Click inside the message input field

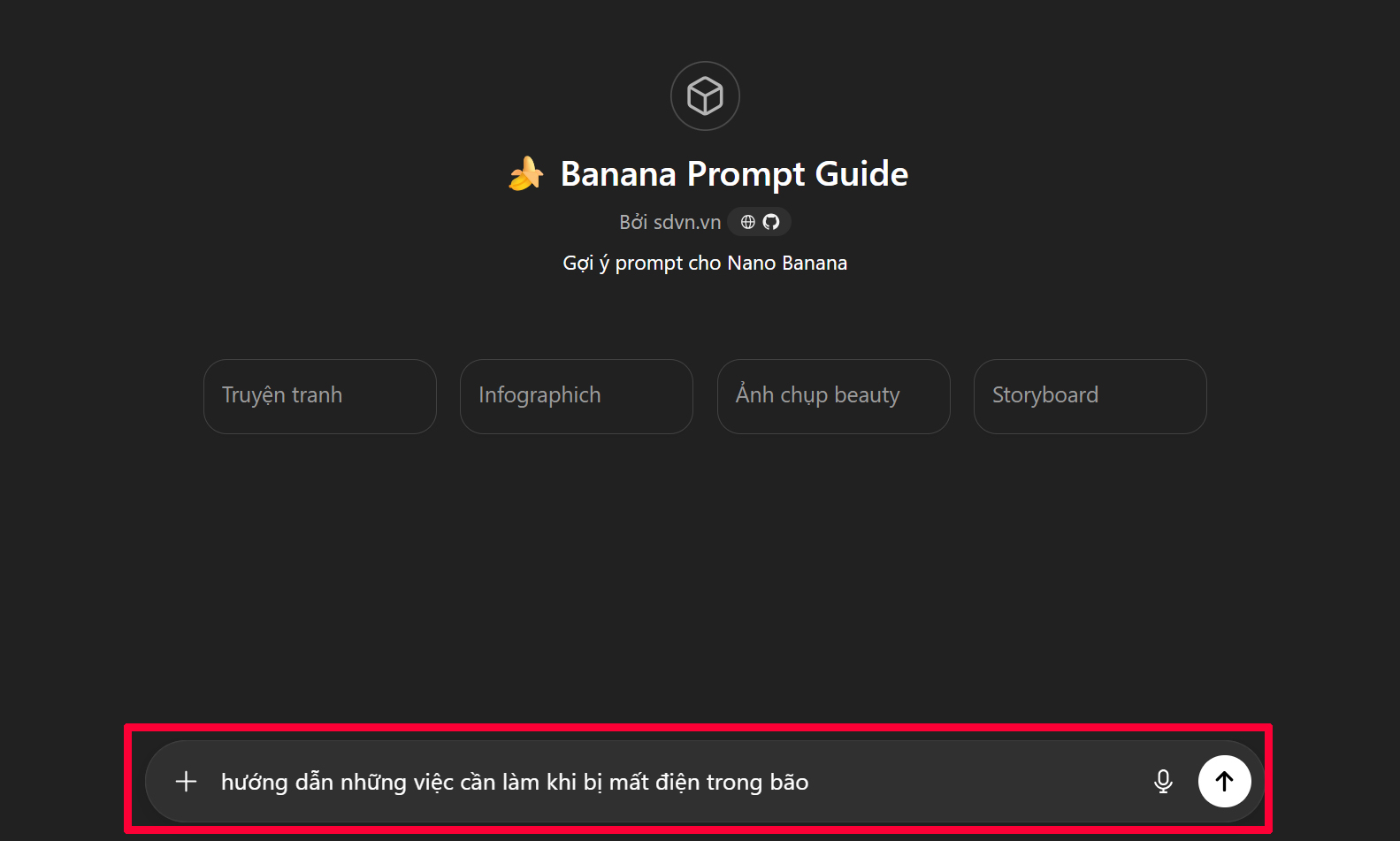(619, 781)
